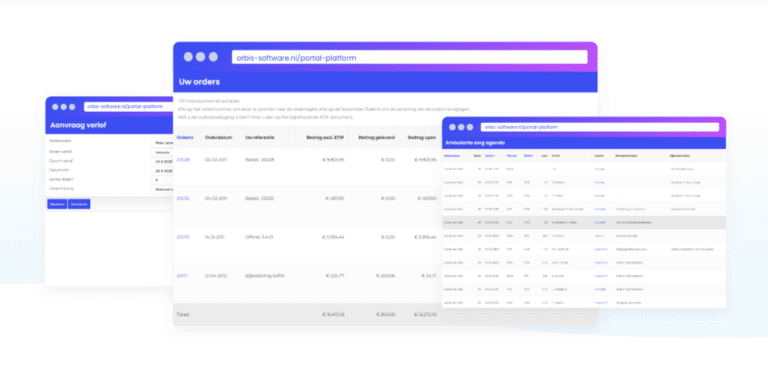Screen dimensions: 768x365
Task: Select the highlighted gray row in the agenda
Action: pyautogui.click(x=584, y=222)
